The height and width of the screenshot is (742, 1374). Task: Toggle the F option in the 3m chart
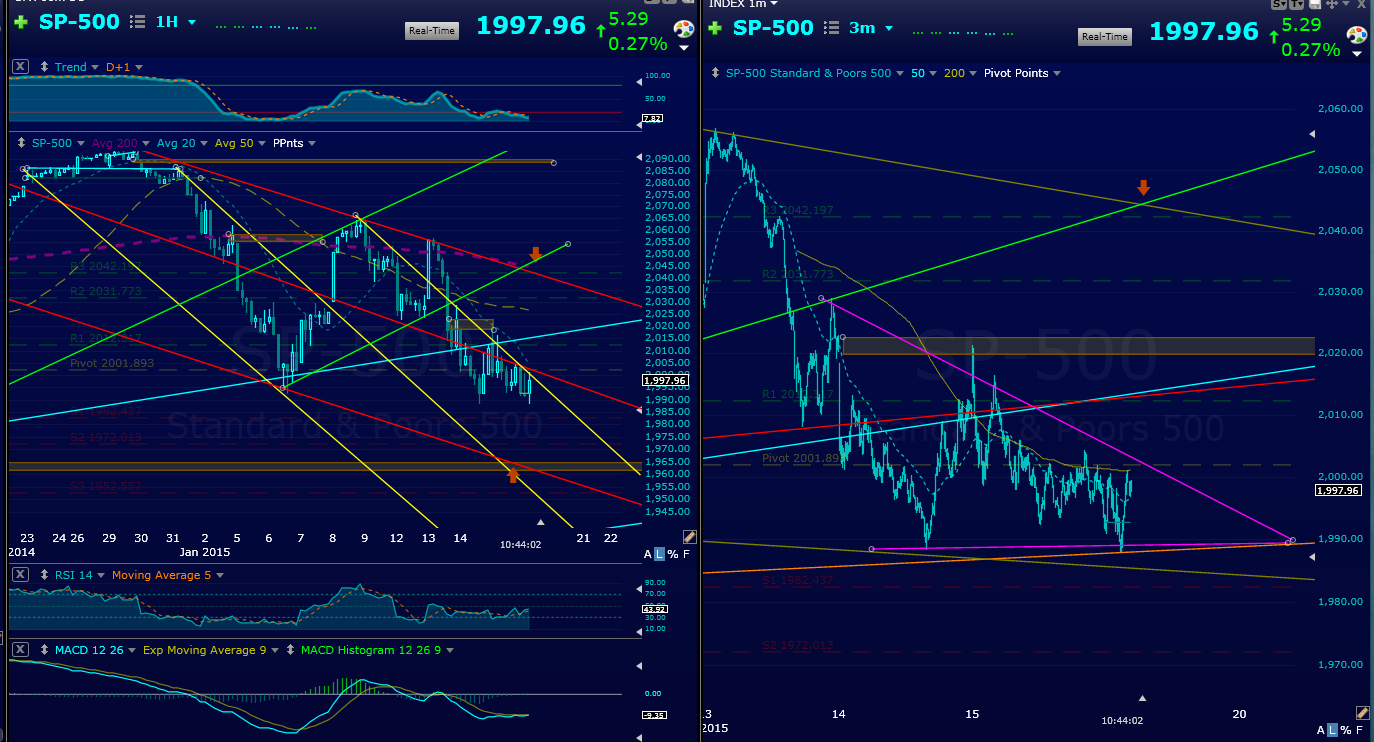[x=1359, y=729]
